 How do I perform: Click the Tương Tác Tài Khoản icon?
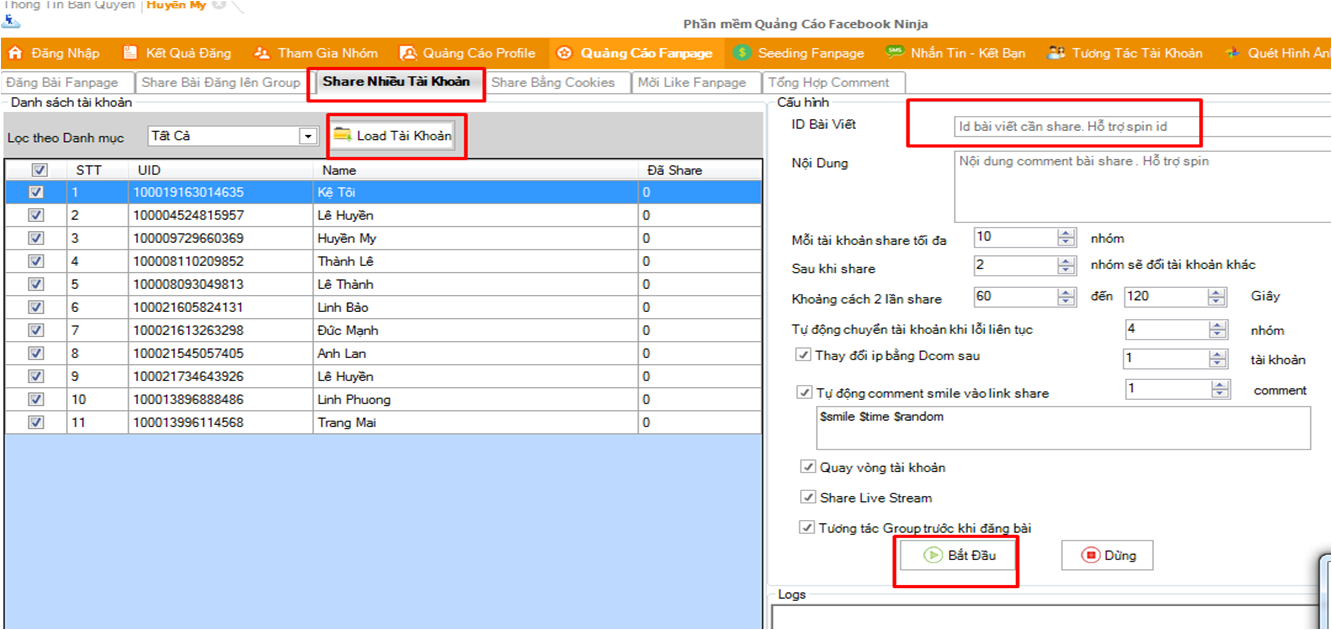(x=1056, y=53)
